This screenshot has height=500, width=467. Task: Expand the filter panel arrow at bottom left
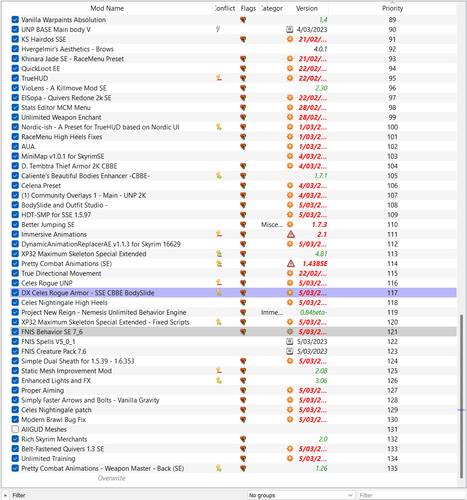click(x=5, y=495)
